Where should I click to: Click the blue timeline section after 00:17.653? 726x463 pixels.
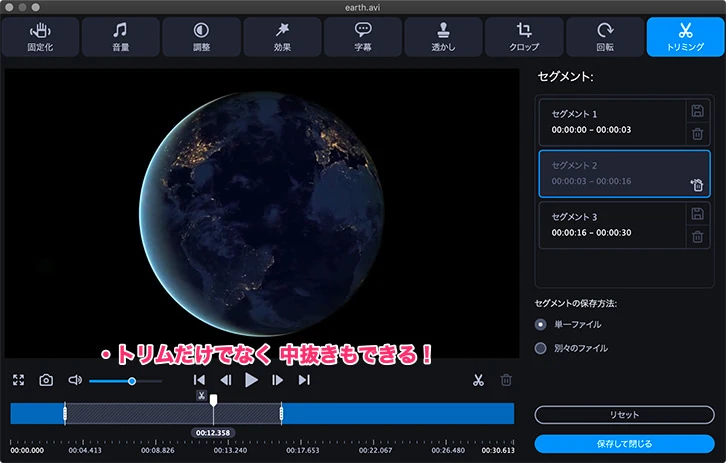tap(398, 413)
